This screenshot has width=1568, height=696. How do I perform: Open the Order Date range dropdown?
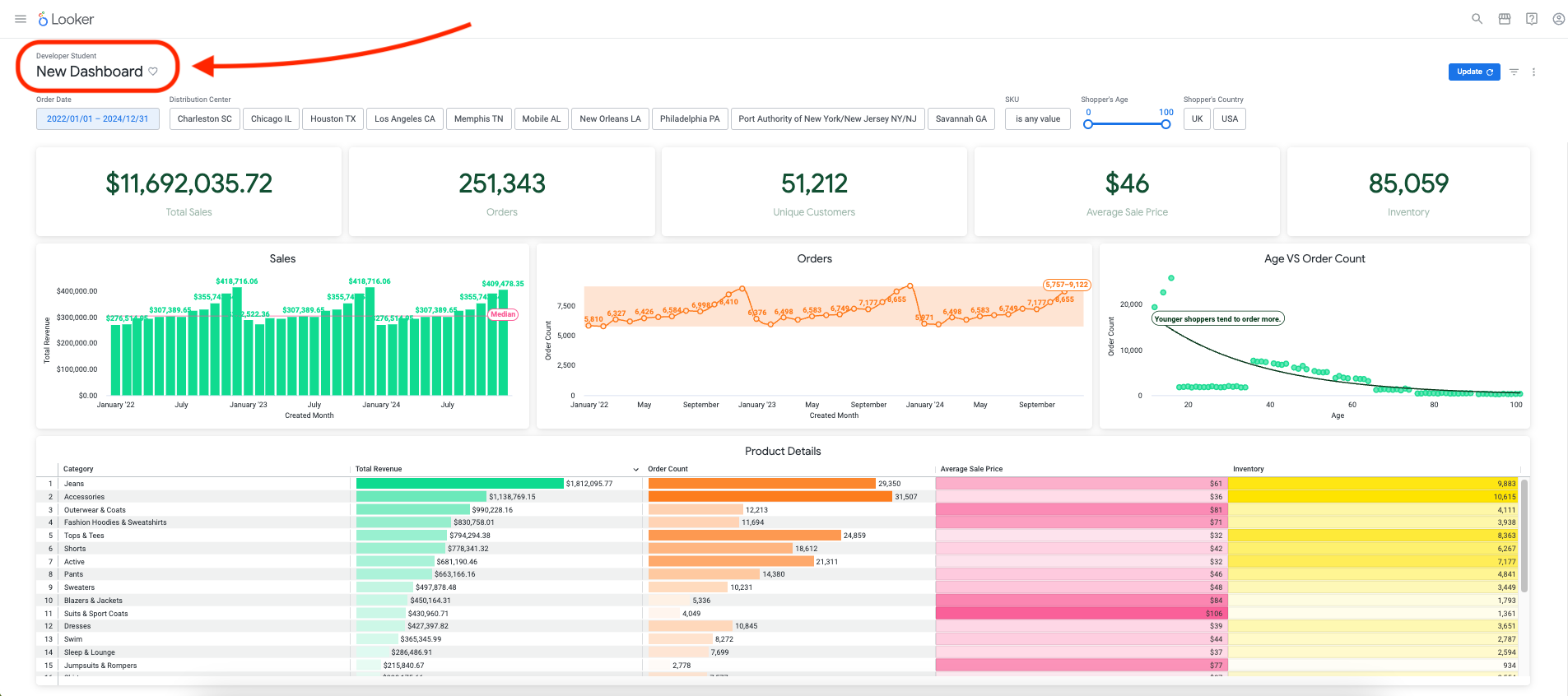coord(97,118)
